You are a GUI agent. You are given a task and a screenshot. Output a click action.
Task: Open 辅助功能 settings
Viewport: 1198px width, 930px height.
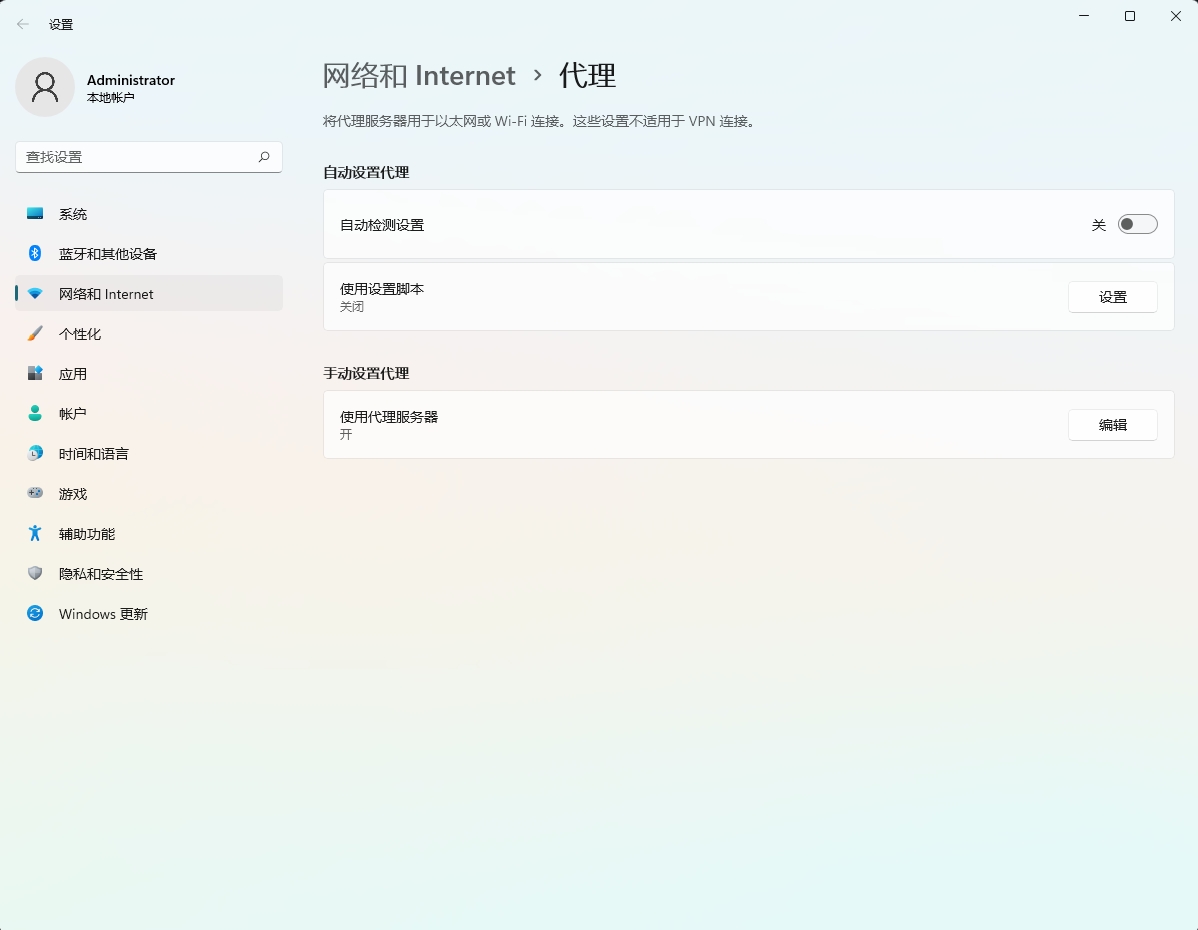(x=149, y=533)
